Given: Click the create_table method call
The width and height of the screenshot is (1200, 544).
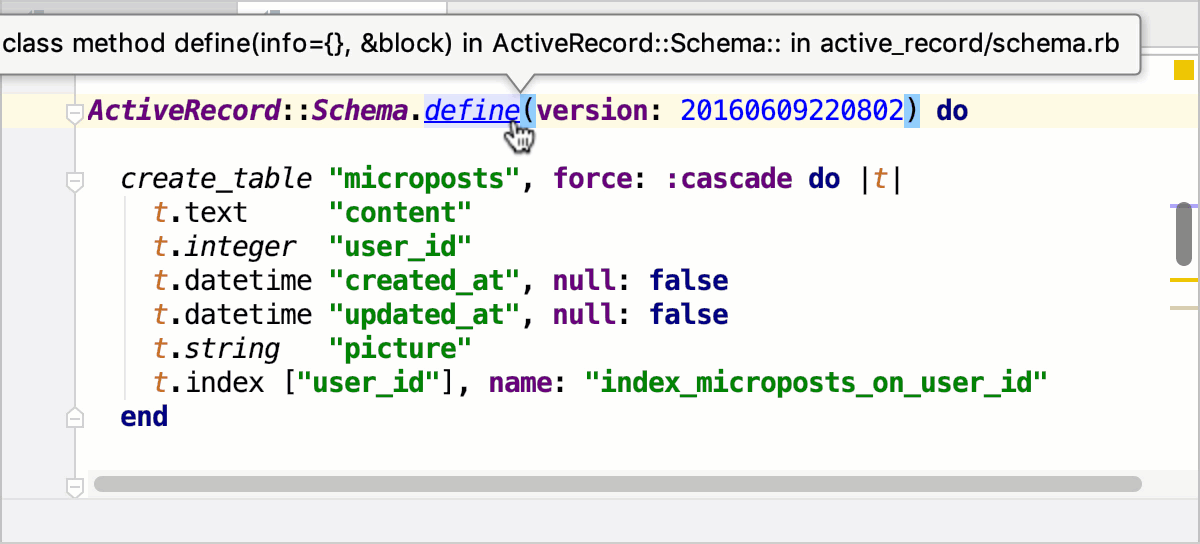Looking at the screenshot, I should click(x=216, y=179).
